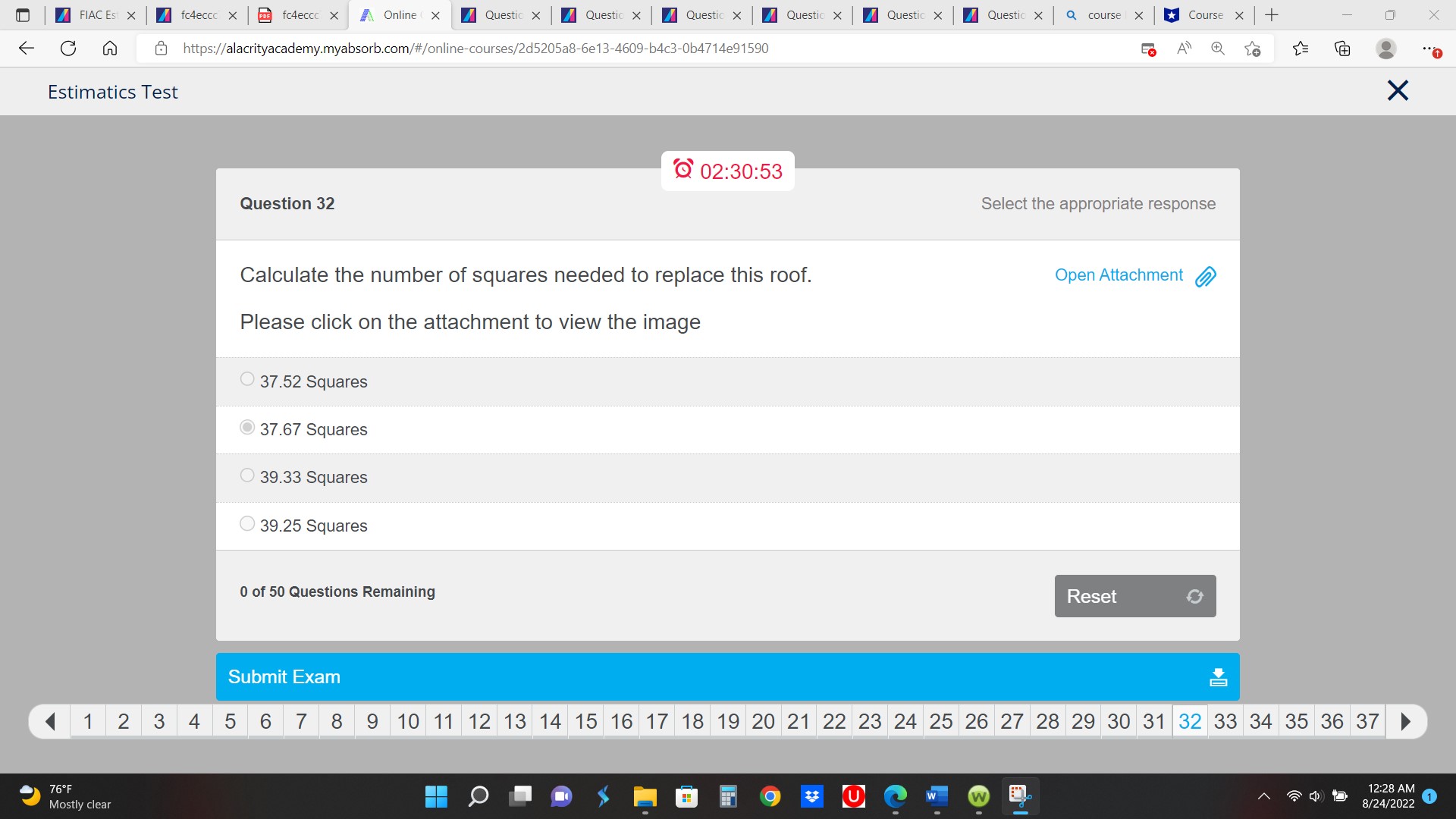
Task: Open favorites with the star icon
Action: [x=1301, y=48]
